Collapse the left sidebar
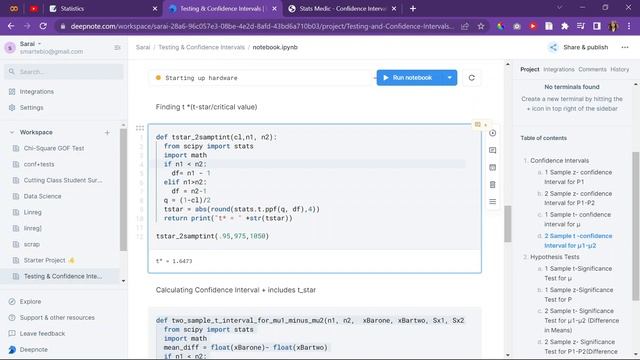 [118, 48]
